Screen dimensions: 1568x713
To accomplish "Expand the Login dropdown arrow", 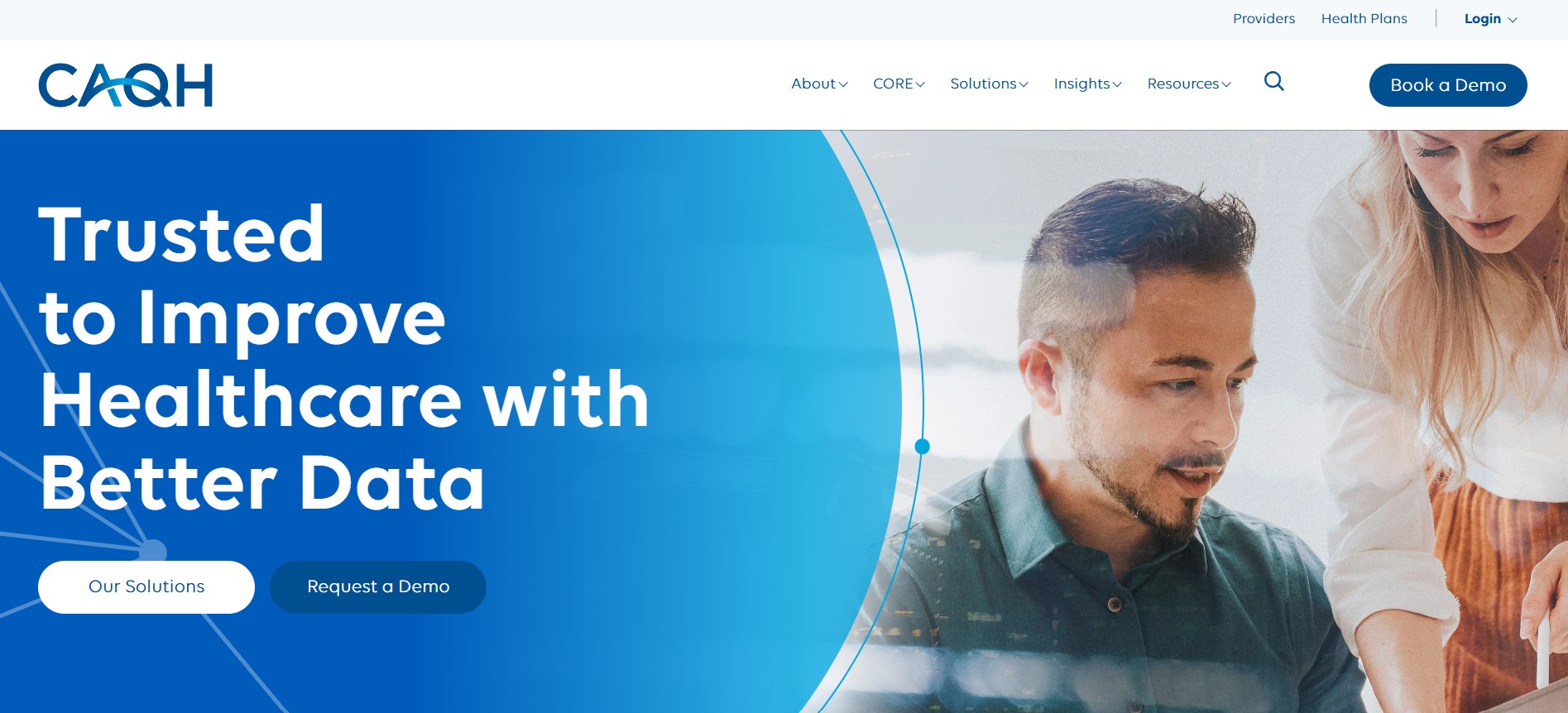I will pyautogui.click(x=1513, y=20).
